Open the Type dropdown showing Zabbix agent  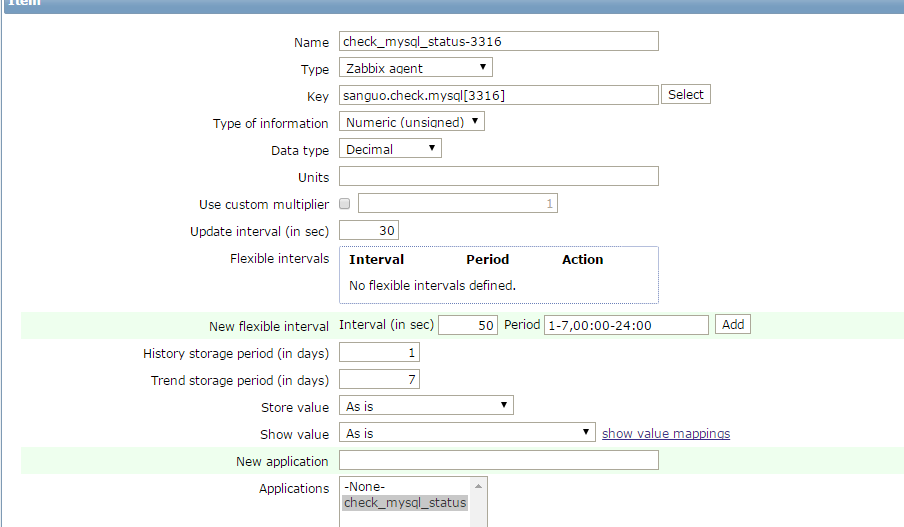pos(416,68)
